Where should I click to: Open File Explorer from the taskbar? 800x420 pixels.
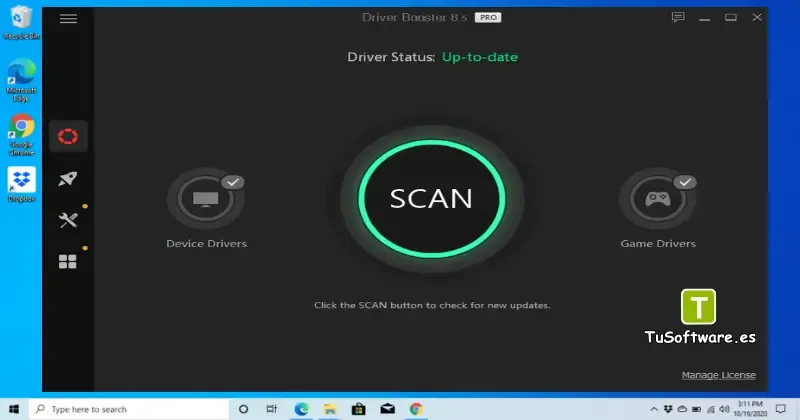330,409
